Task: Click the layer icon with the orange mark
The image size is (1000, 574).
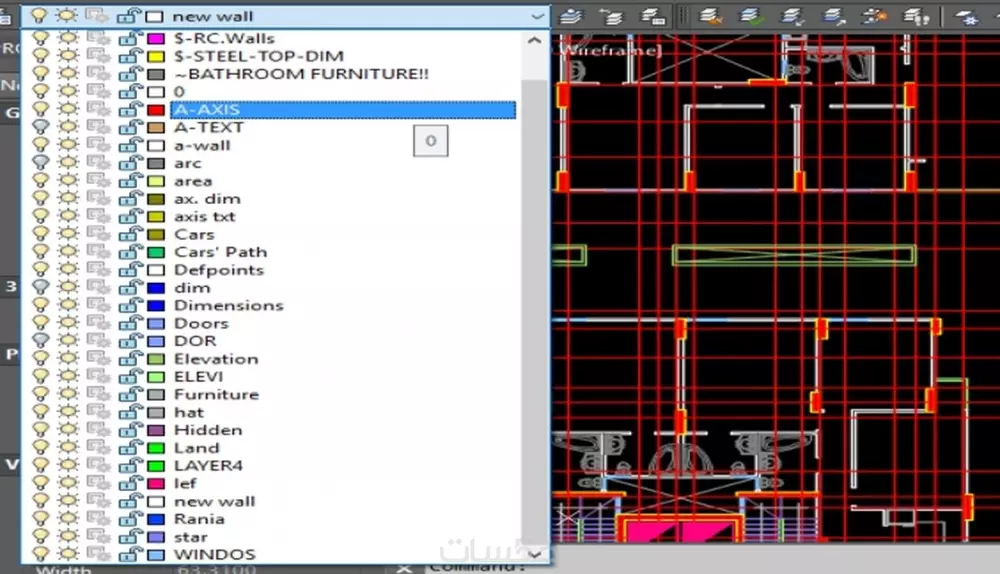Action: pos(710,16)
